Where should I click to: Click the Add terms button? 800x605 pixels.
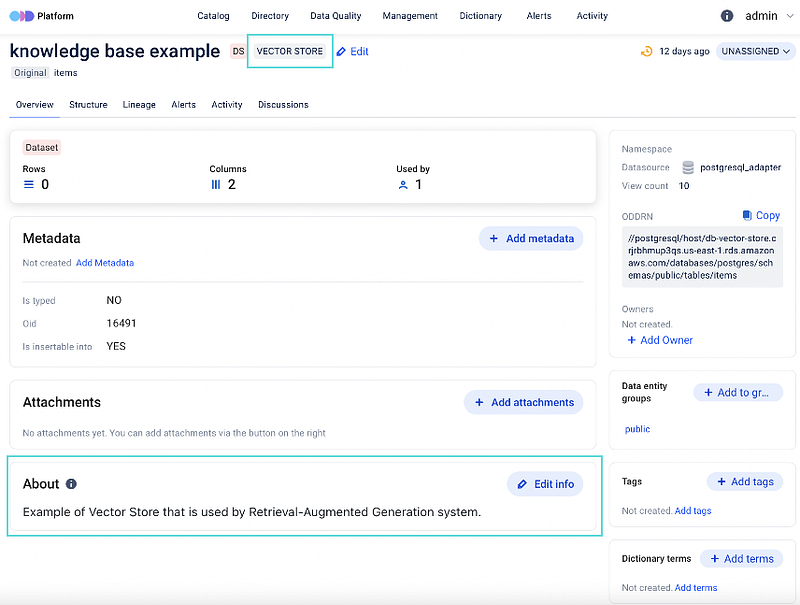[741, 559]
